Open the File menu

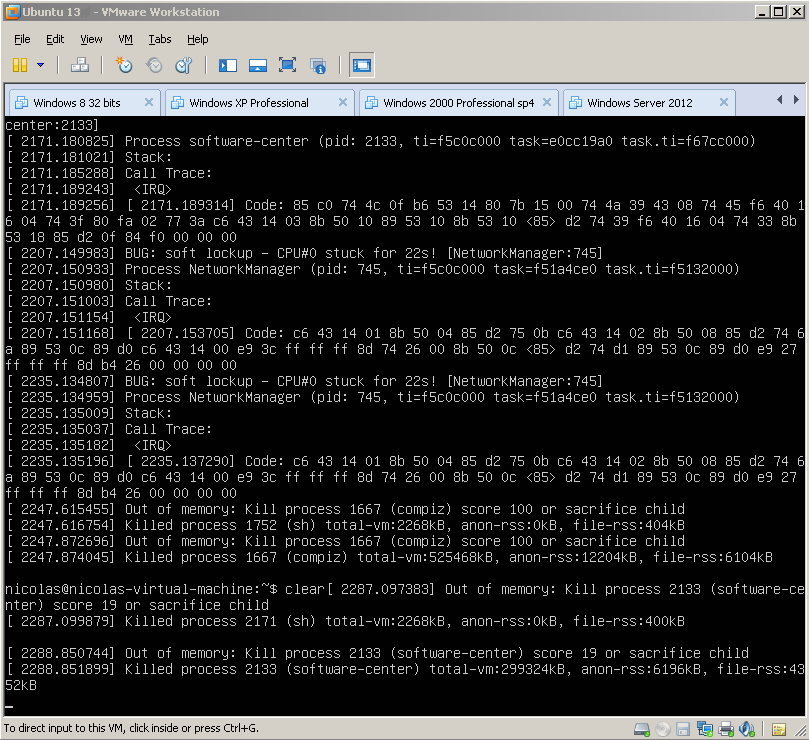22,39
